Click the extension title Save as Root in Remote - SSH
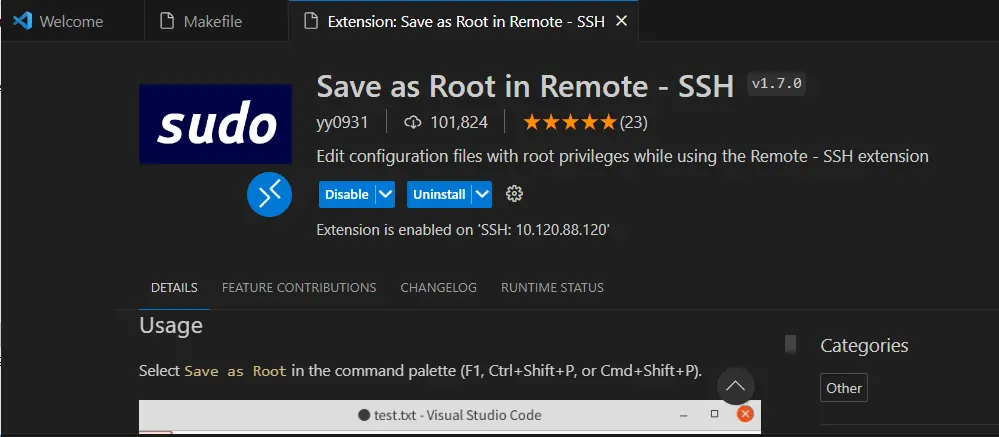 point(526,86)
